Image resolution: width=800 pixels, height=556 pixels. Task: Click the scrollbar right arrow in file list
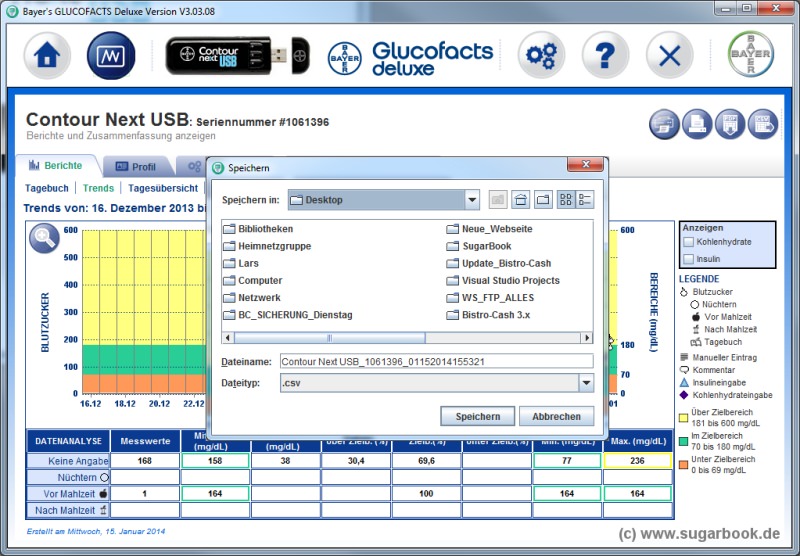(x=587, y=338)
